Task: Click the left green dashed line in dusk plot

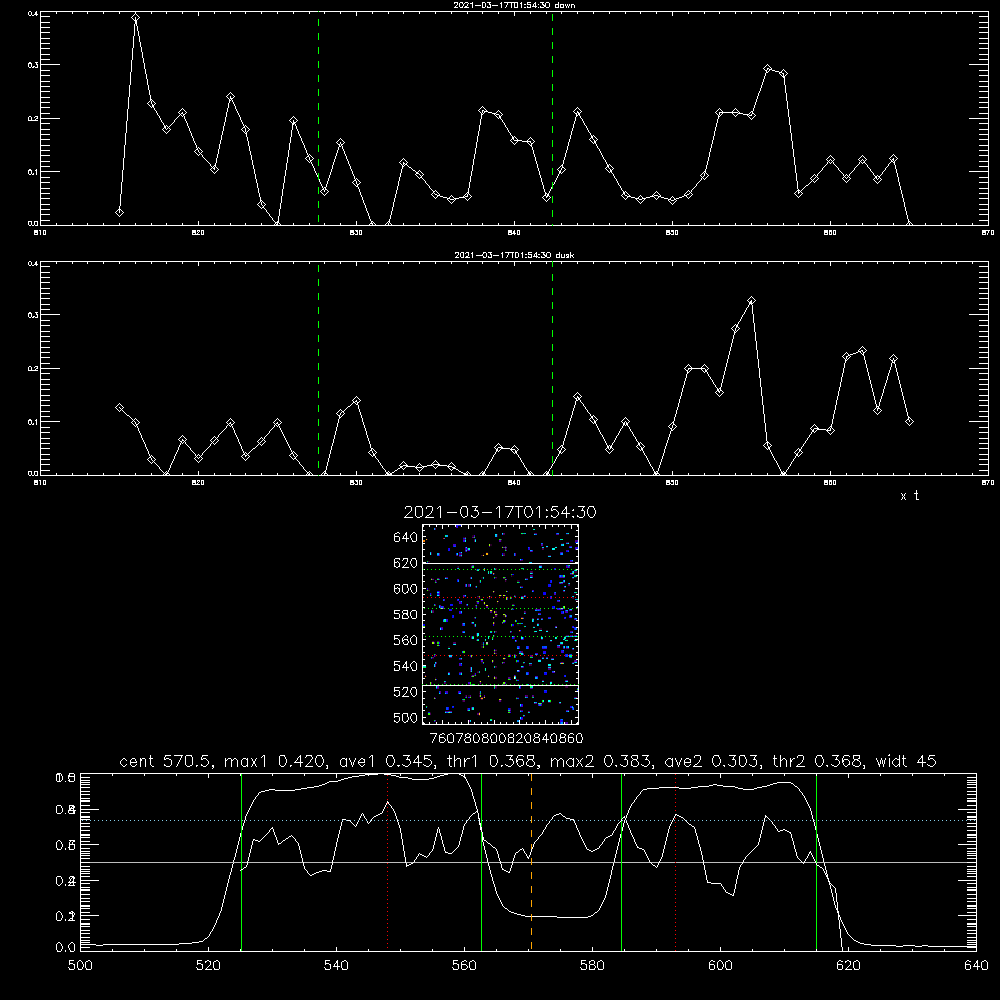Action: click(318, 369)
